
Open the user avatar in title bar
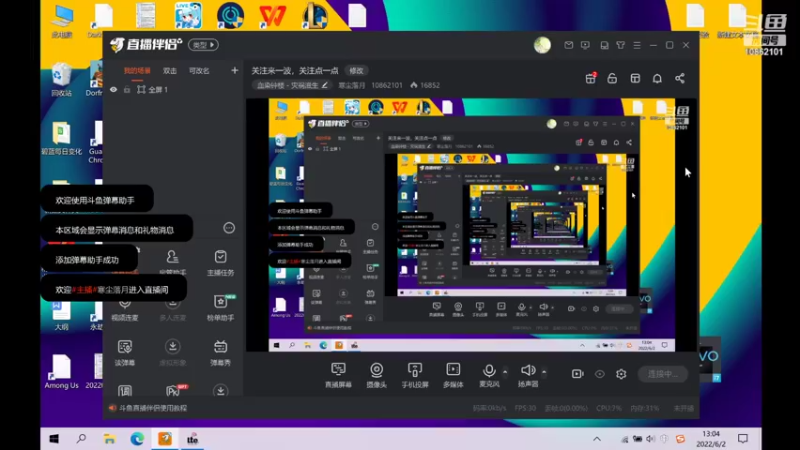coord(542,45)
